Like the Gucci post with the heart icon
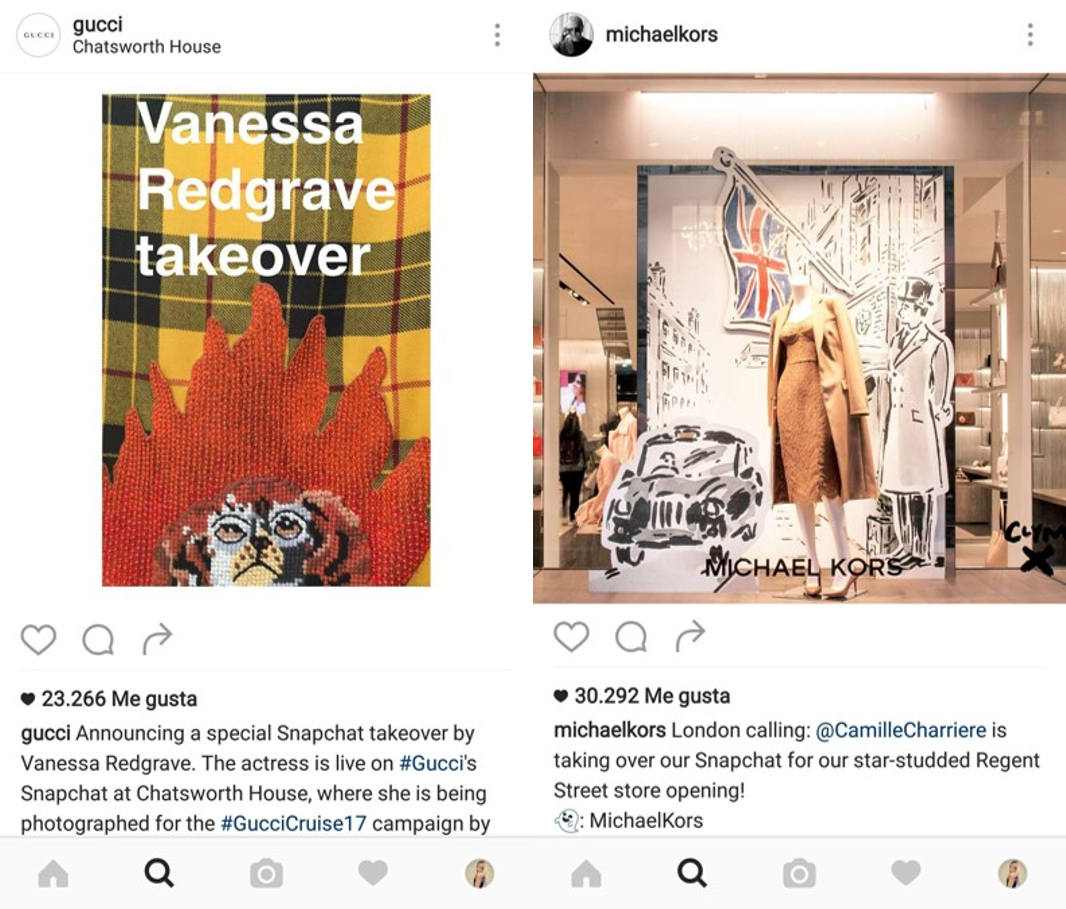This screenshot has width=1066, height=909. coord(38,639)
